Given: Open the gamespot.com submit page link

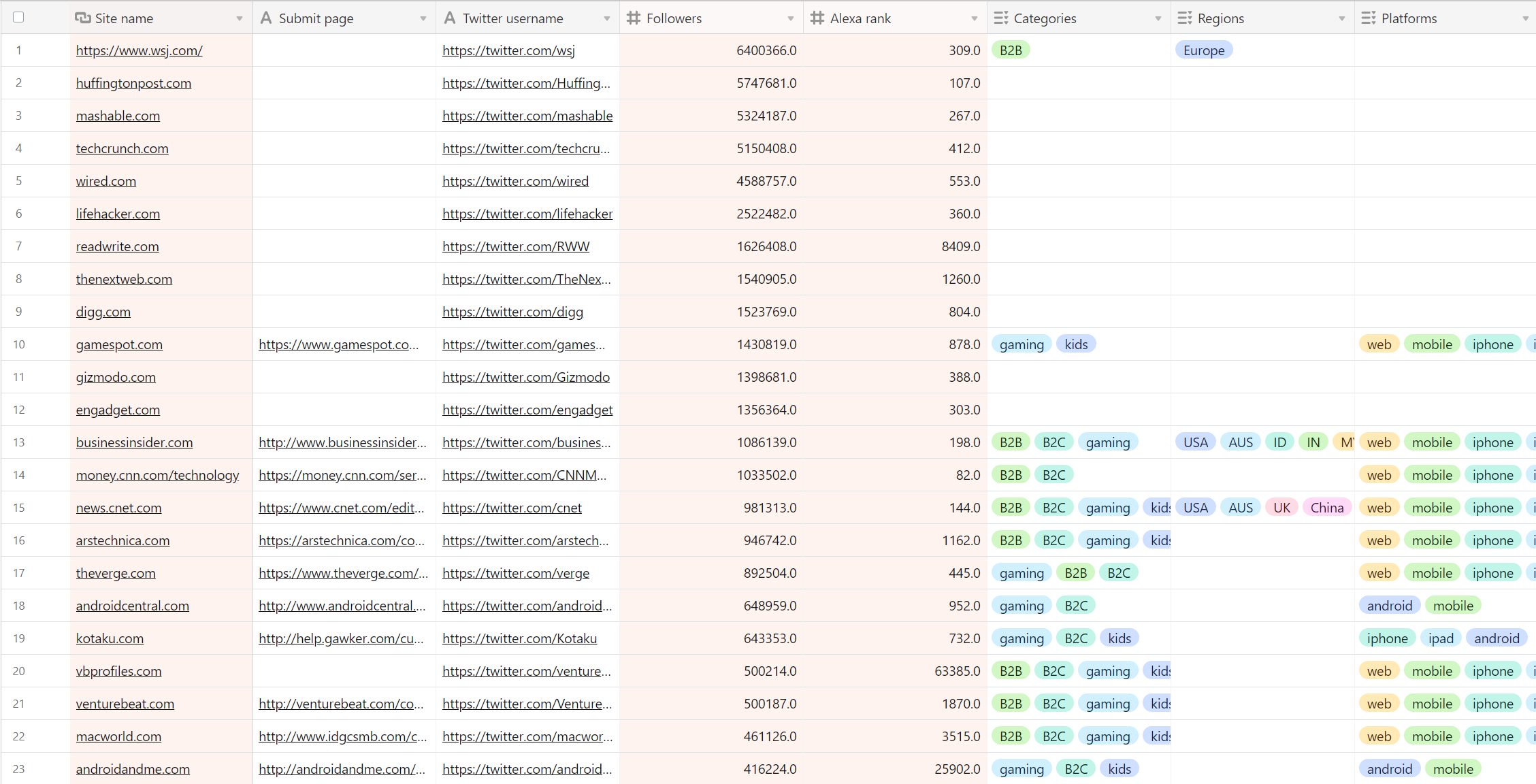Looking at the screenshot, I should pos(338,344).
